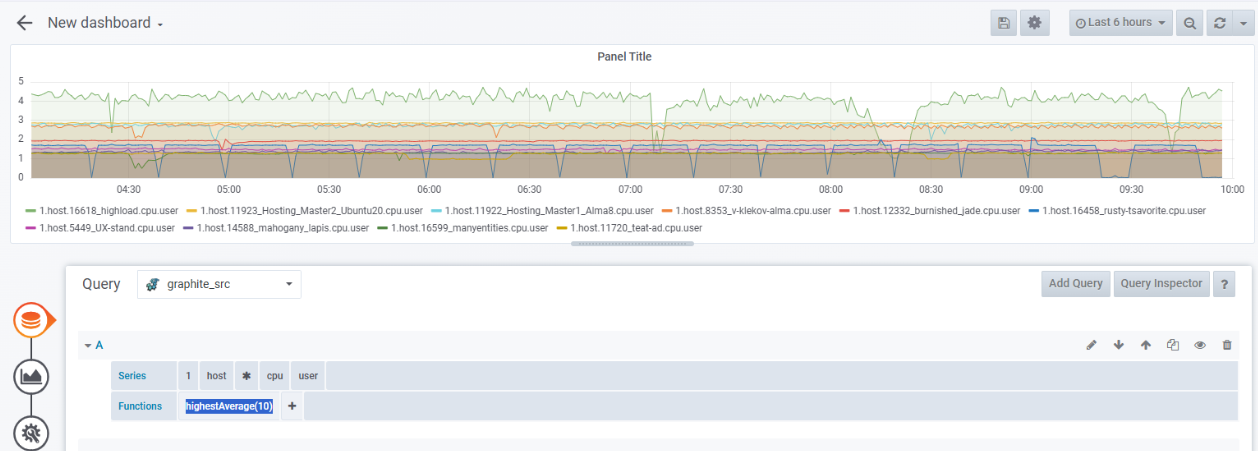Image resolution: width=1258 pixels, height=451 pixels.
Task: Switch to the Visualization tab chart icon
Action: pyautogui.click(x=32, y=377)
